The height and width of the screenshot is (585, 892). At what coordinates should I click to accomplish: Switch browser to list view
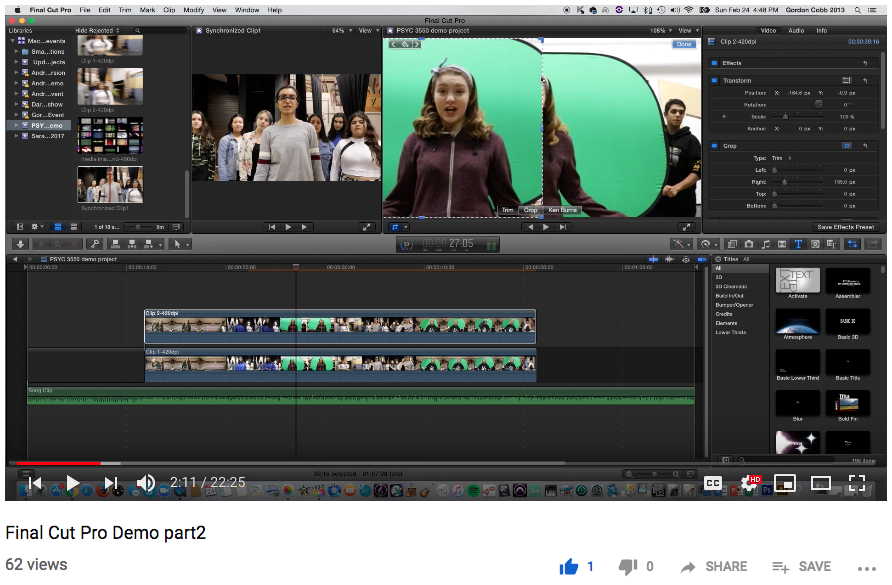tap(74, 227)
